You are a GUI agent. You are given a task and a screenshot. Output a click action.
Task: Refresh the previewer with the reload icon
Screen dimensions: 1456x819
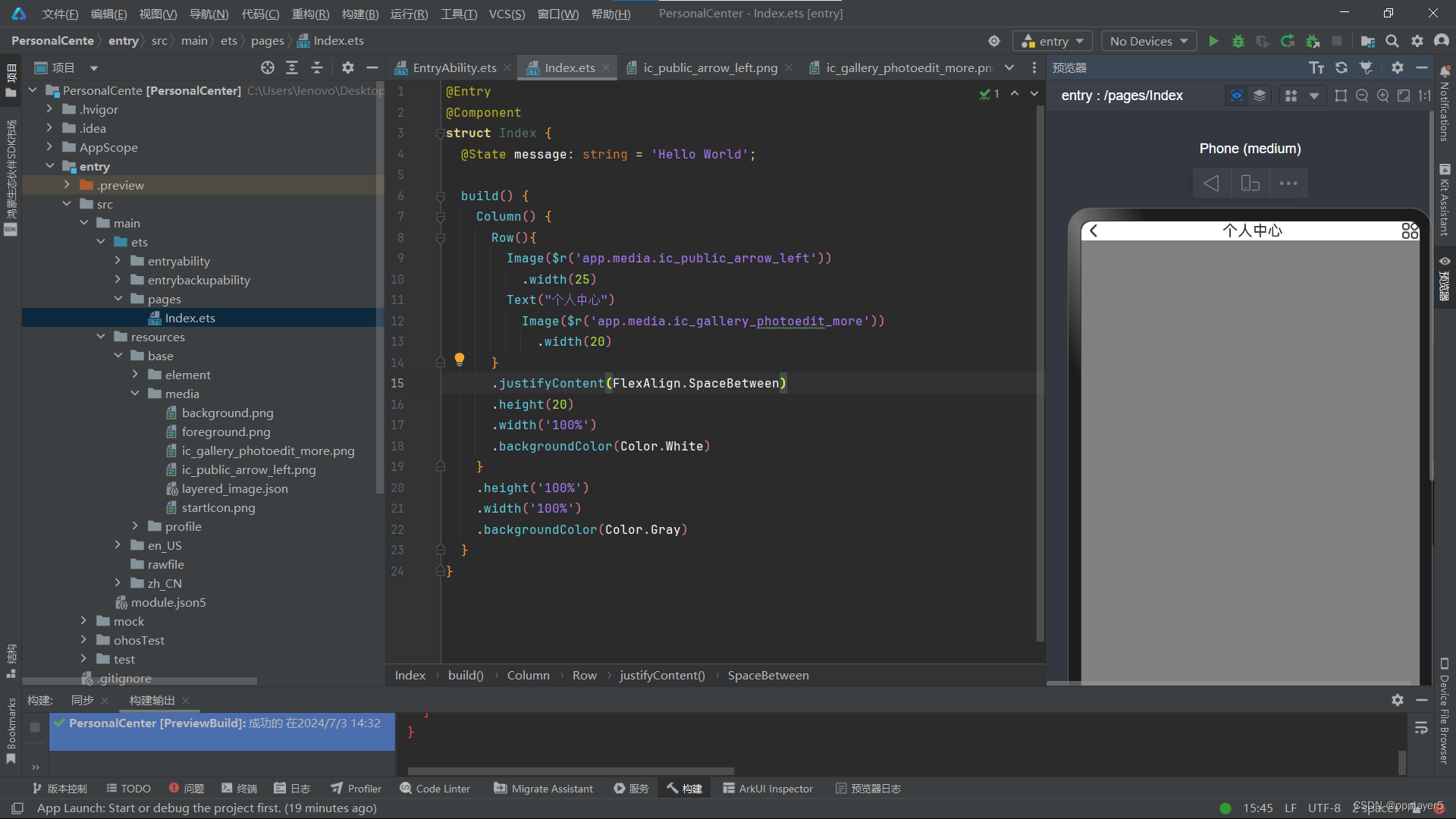[1341, 67]
